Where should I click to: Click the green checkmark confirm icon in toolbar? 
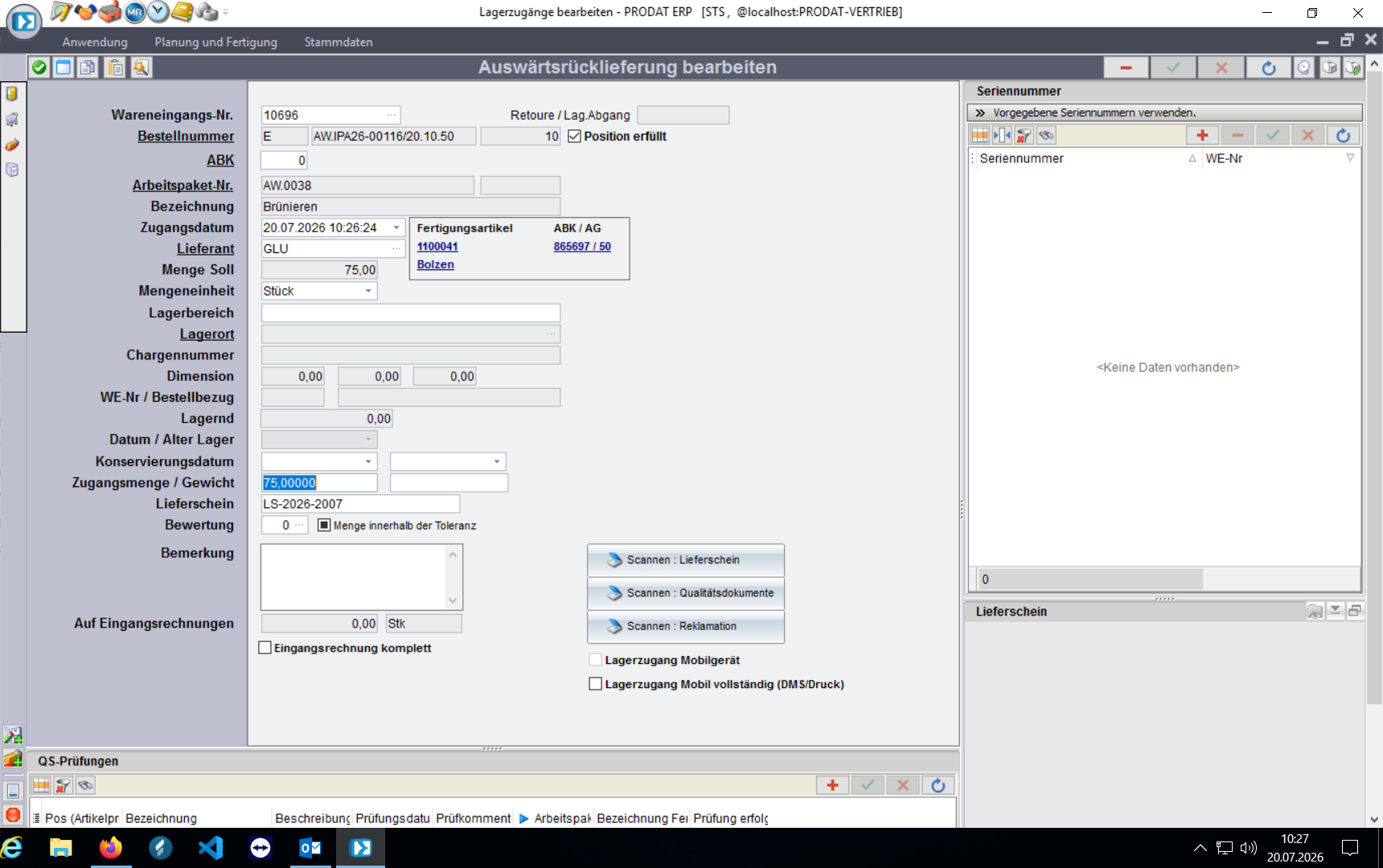point(39,68)
